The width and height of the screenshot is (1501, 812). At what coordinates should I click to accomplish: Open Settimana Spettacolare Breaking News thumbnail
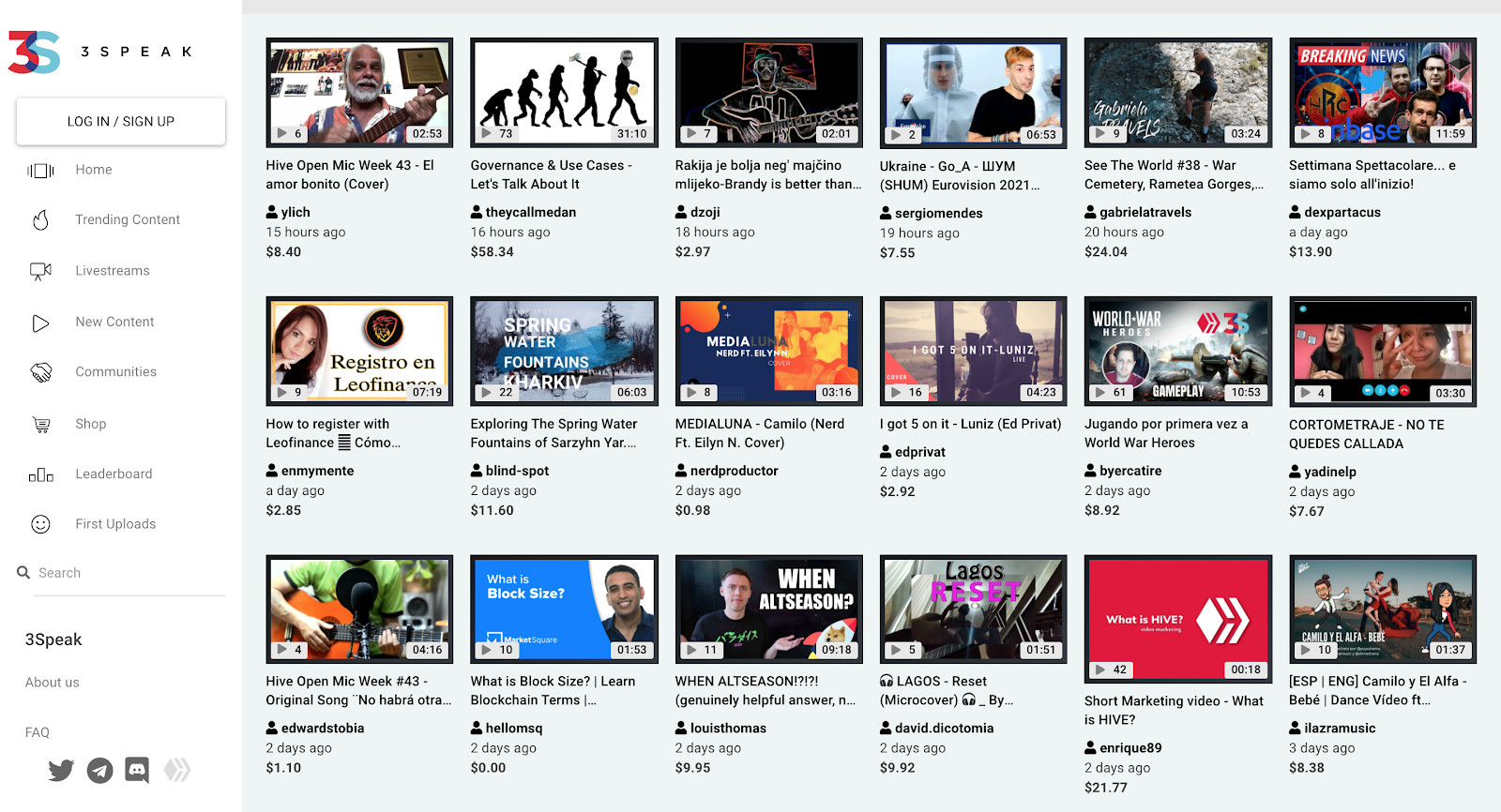(1383, 92)
